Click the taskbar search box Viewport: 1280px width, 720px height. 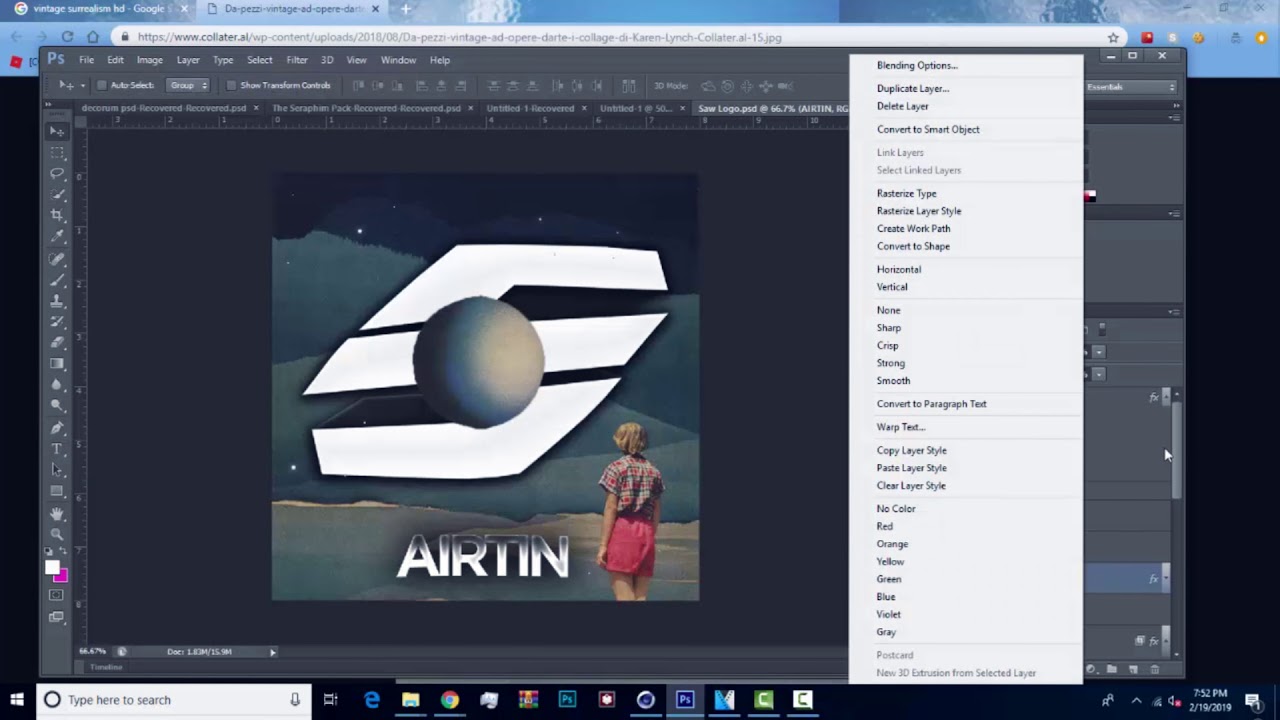coord(172,700)
